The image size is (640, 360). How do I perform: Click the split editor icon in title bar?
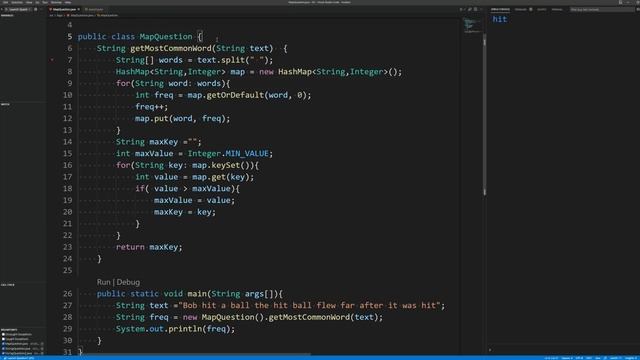pos(476,9)
